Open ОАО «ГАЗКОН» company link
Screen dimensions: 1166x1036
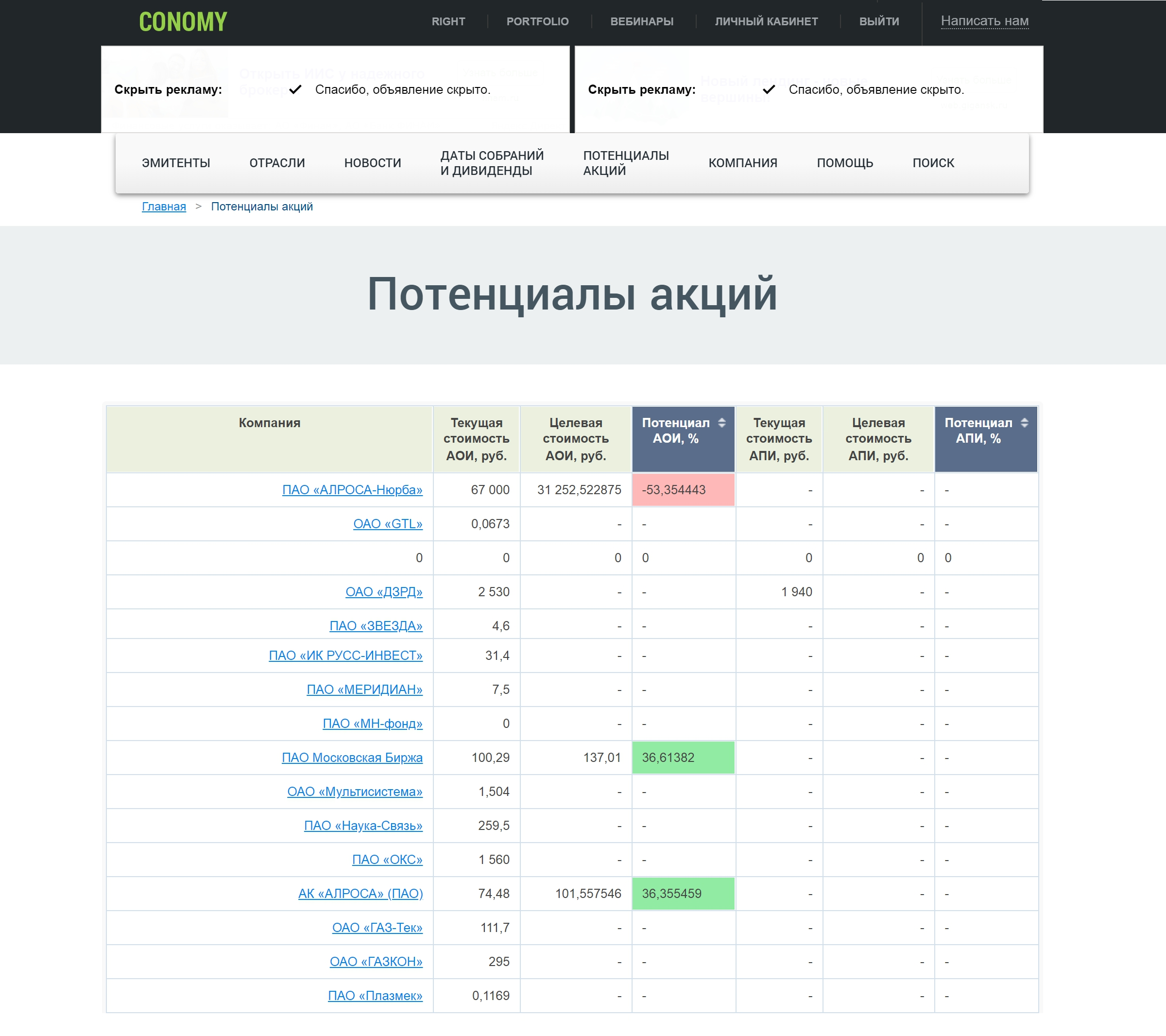(376, 962)
